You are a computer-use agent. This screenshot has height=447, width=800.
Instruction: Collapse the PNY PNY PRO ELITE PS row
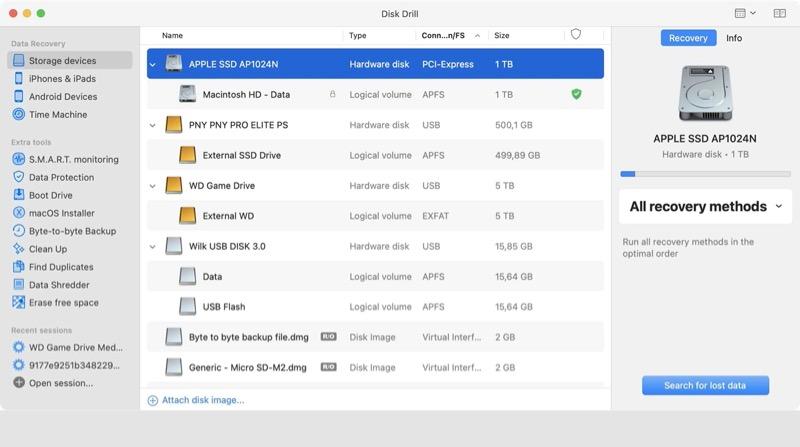click(x=153, y=125)
